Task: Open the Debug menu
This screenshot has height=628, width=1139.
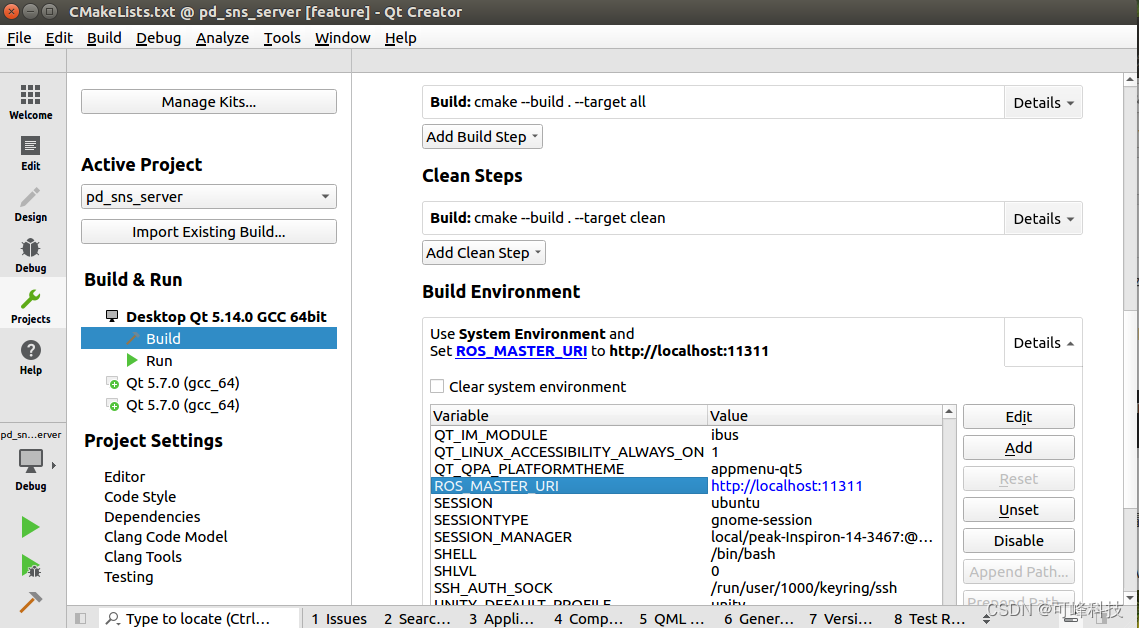Action: (x=158, y=38)
